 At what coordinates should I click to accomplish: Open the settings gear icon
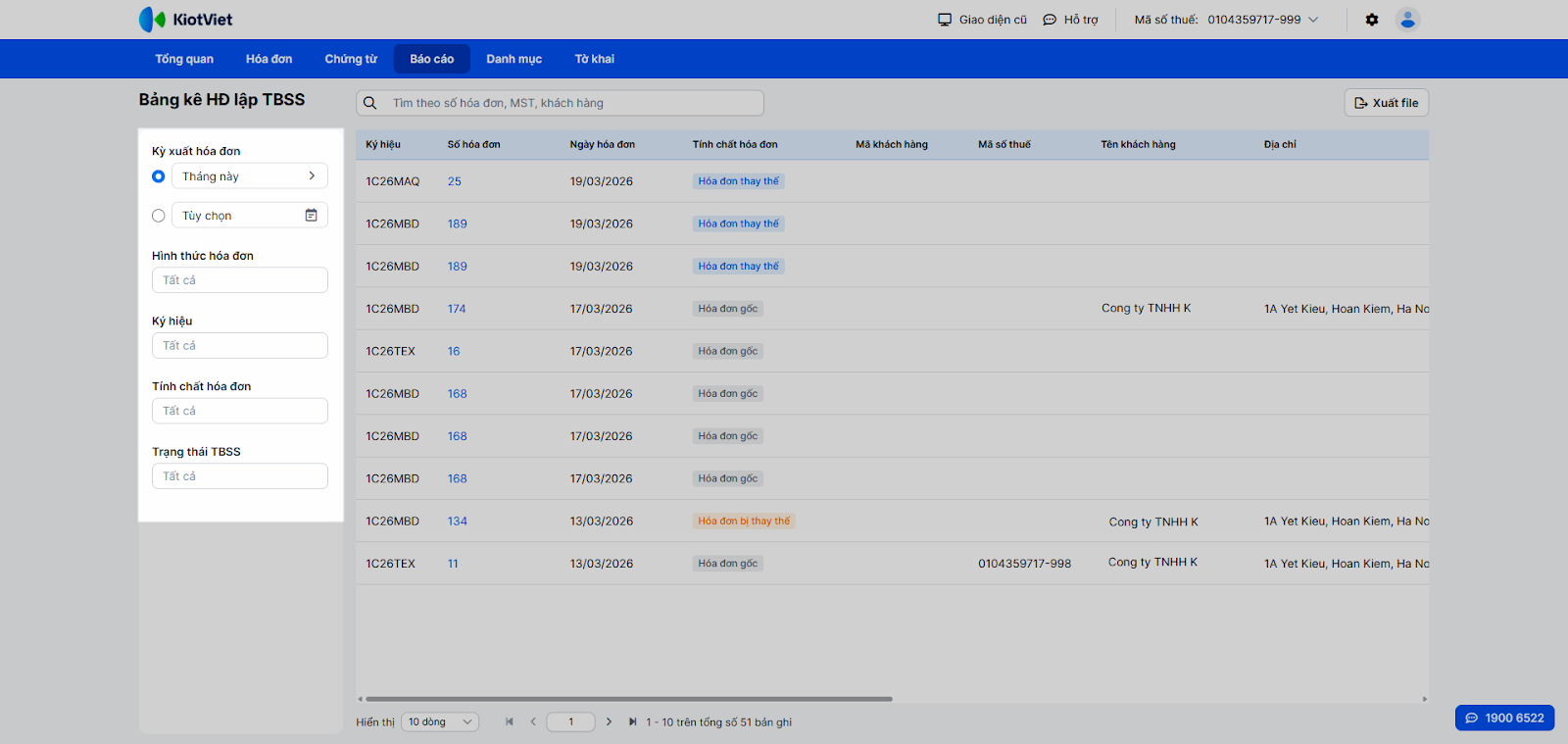point(1372,20)
